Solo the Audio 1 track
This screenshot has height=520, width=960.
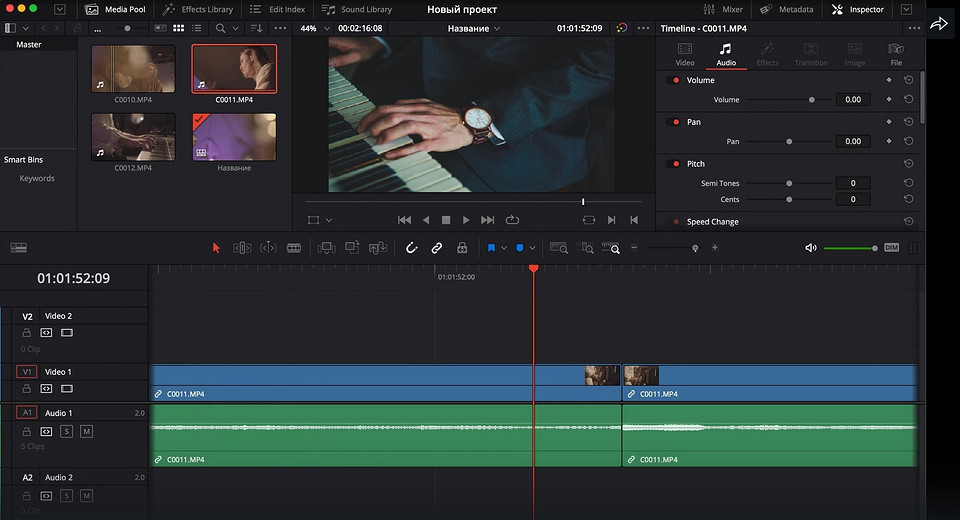pos(67,431)
